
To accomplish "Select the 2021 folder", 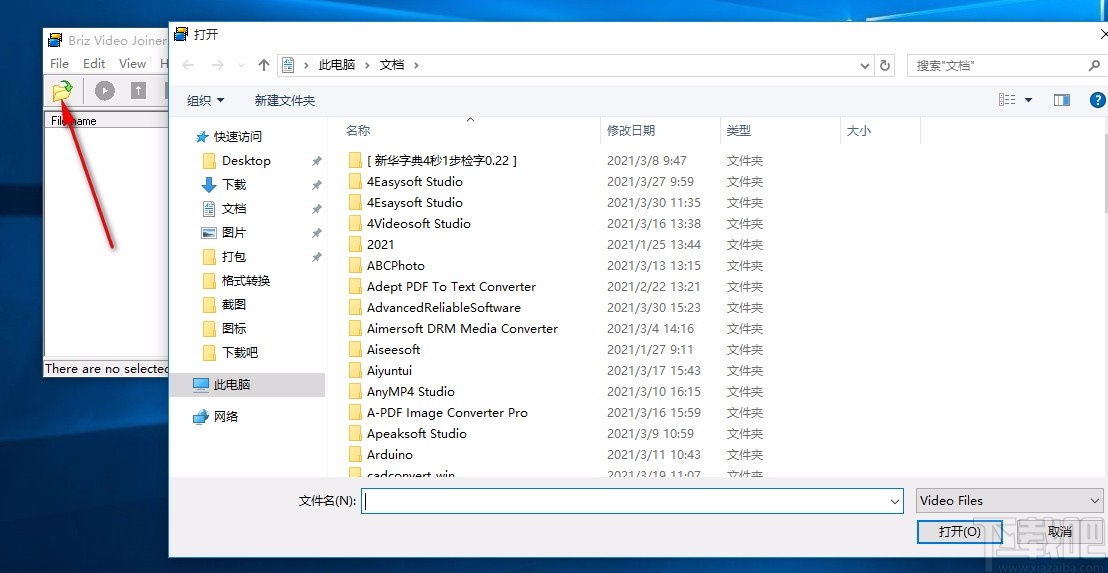I will click(380, 244).
